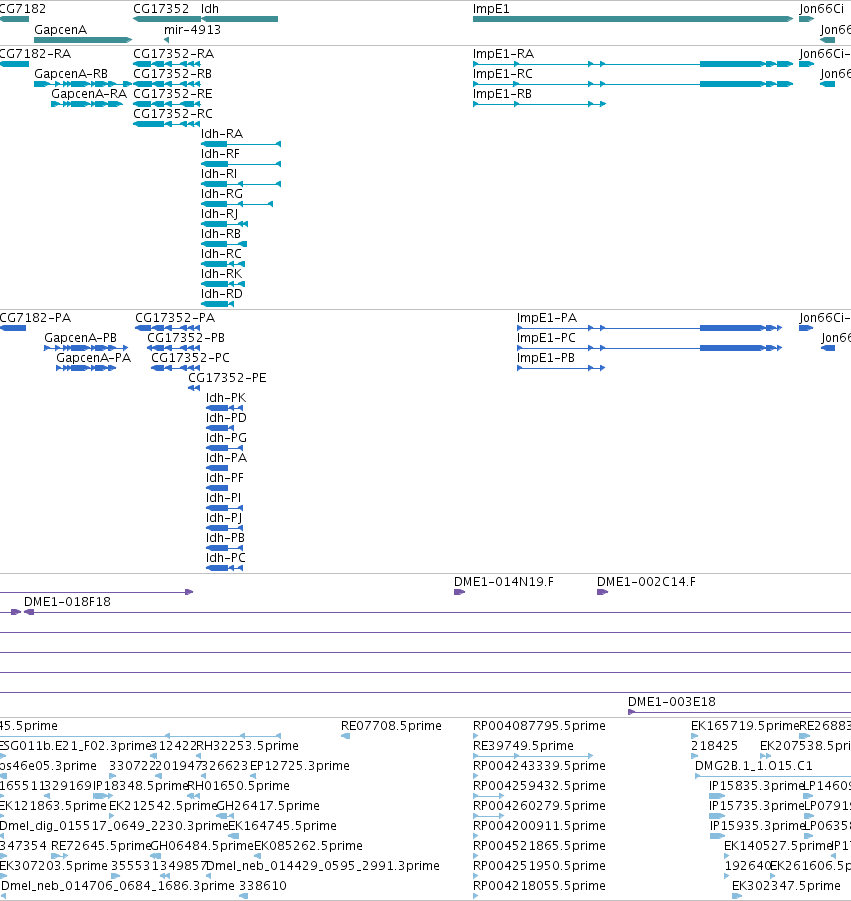Select the GapcenA gene bar
The image size is (851, 901).
coord(83,40)
